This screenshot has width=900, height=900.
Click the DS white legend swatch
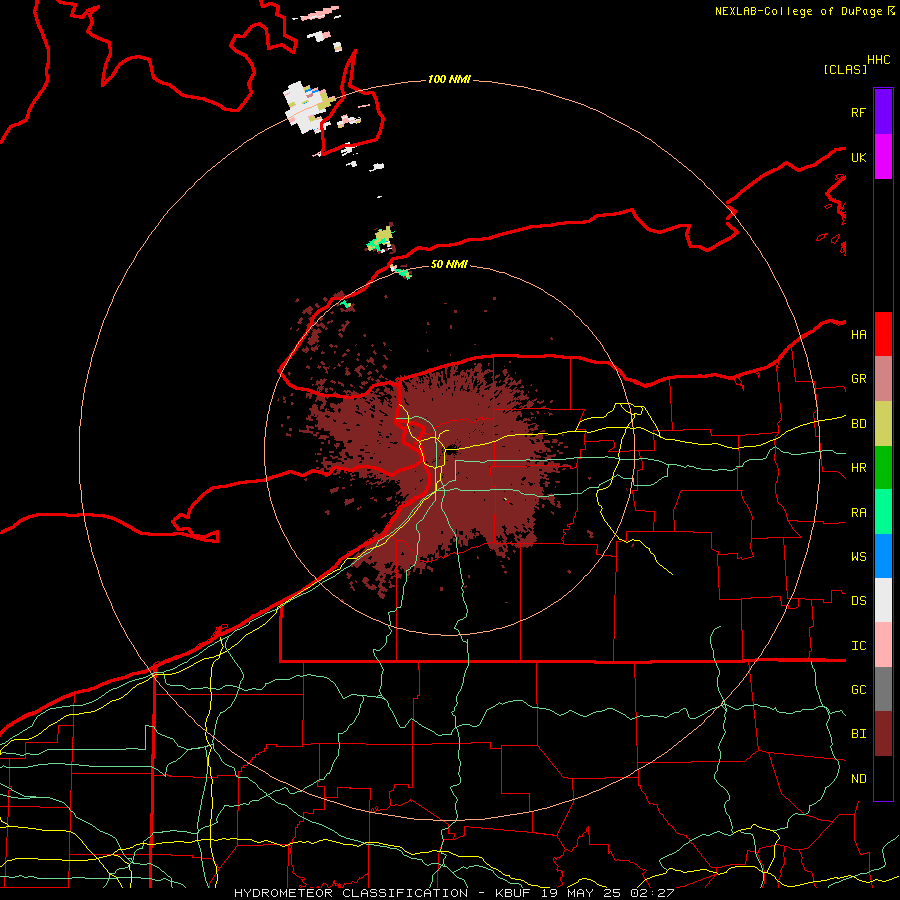pos(883,600)
